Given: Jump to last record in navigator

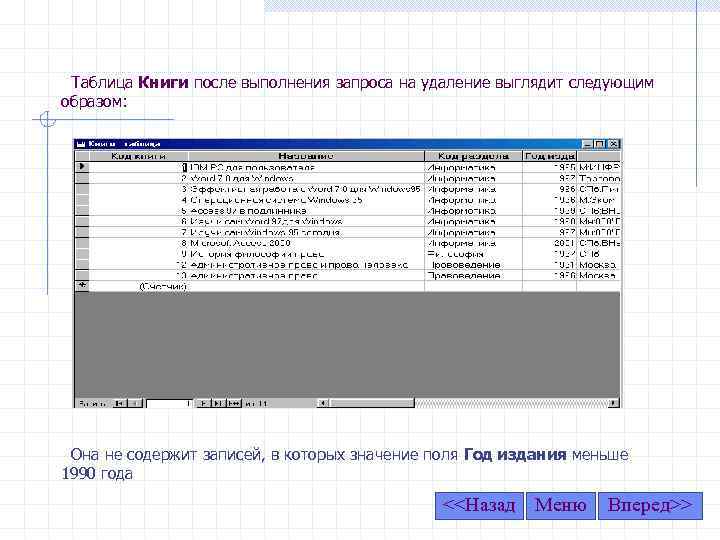Looking at the screenshot, I should (218, 403).
